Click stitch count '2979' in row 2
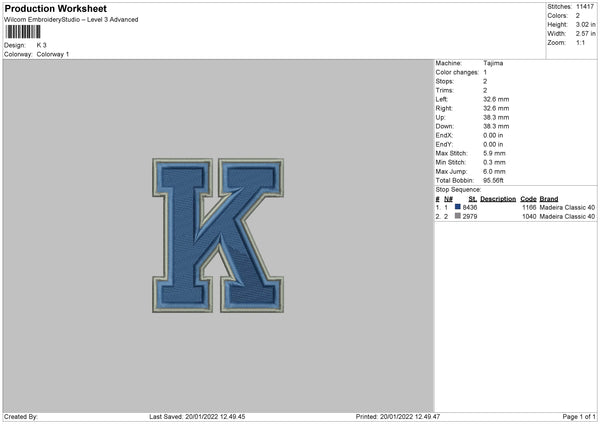The height and width of the screenshot is (424, 600). 470,217
